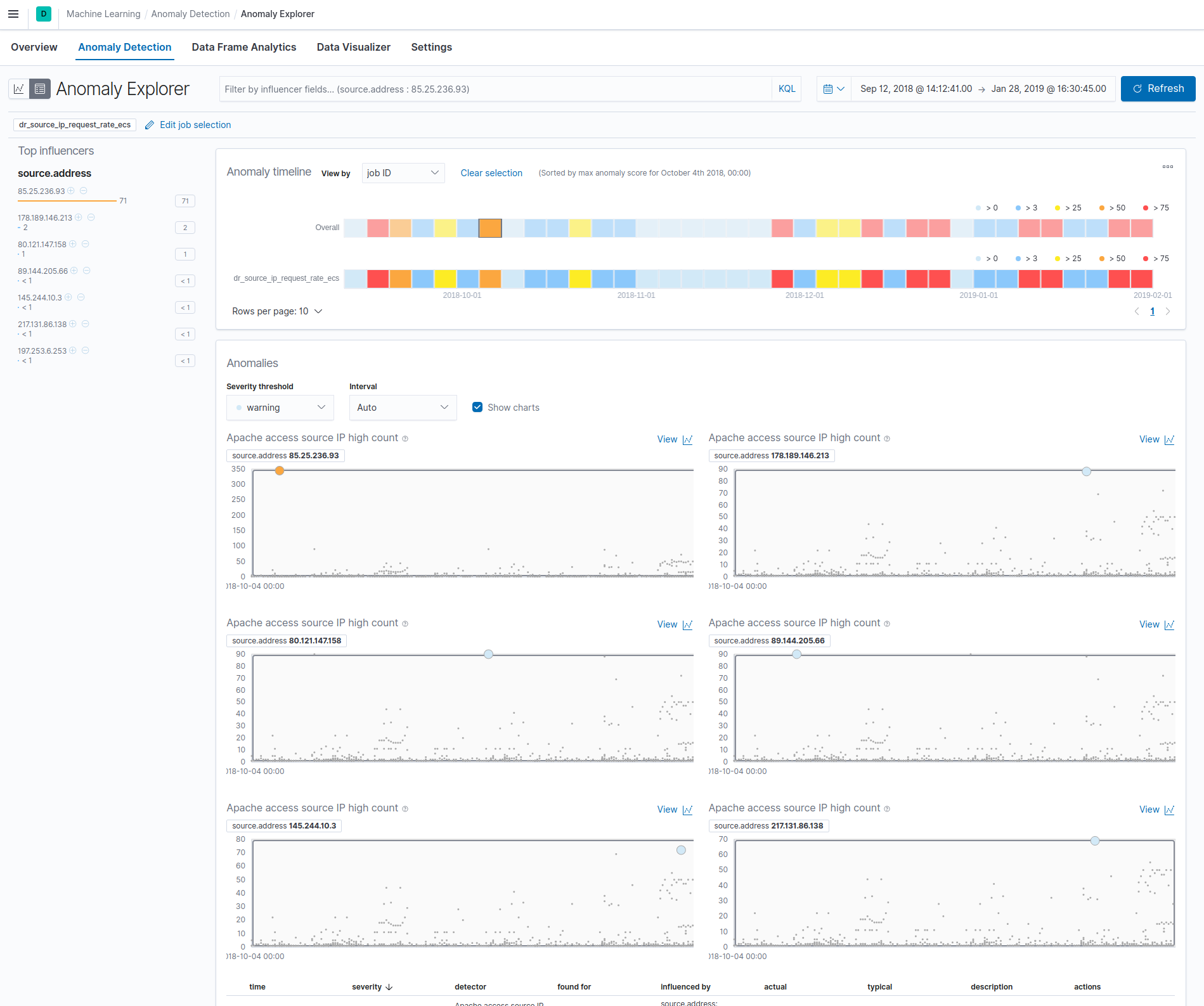Exclude influencer 217.131.86.138 with minus icon
Image resolution: width=1204 pixels, height=1006 pixels.
85,324
